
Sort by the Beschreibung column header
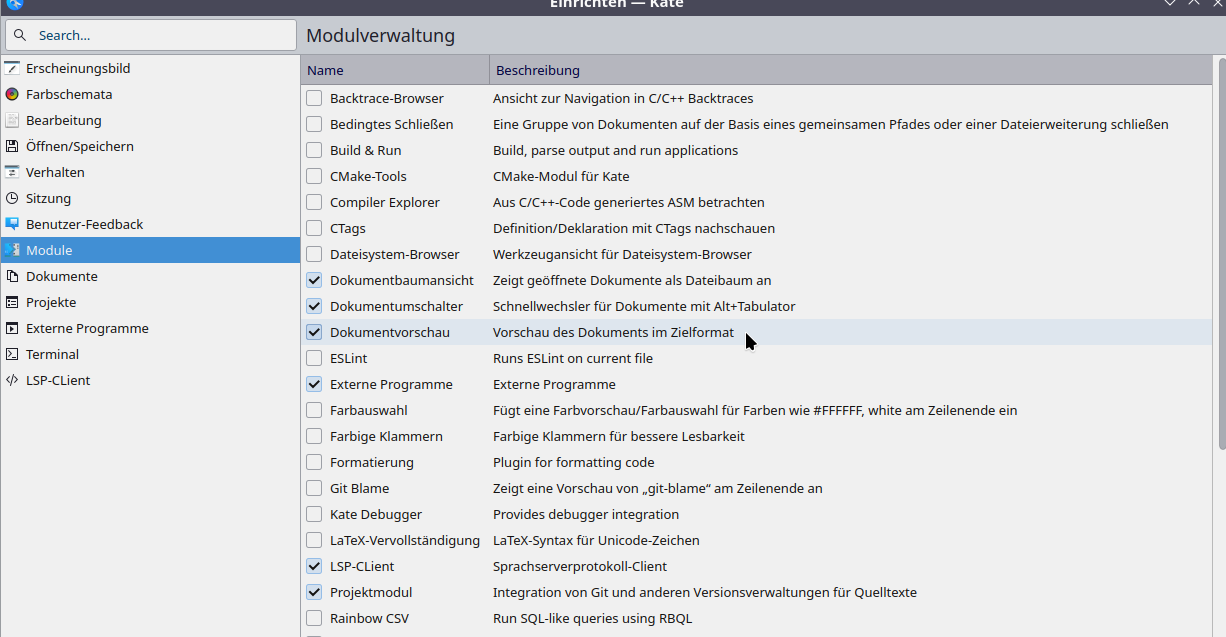pos(850,70)
